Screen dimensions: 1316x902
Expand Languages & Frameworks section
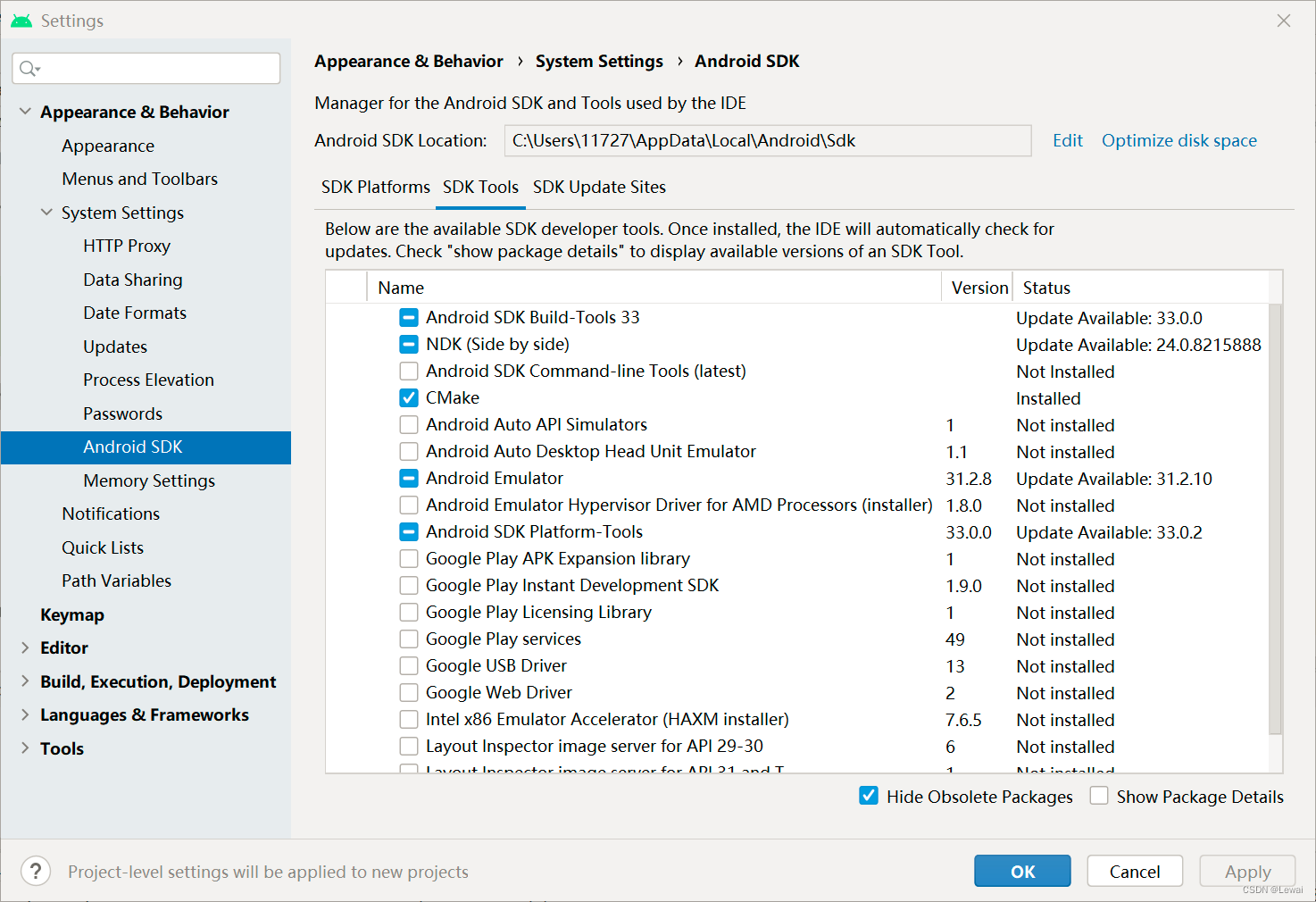tap(25, 714)
